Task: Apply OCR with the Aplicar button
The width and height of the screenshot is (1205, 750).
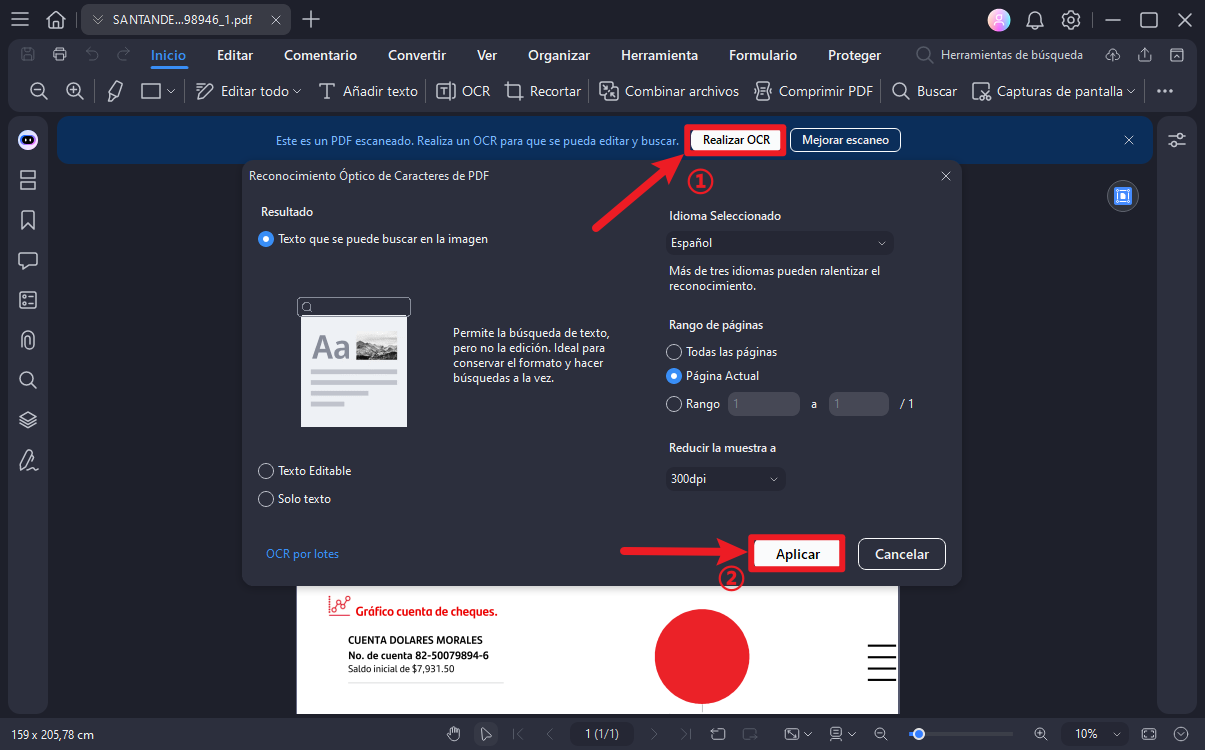Action: click(x=796, y=553)
